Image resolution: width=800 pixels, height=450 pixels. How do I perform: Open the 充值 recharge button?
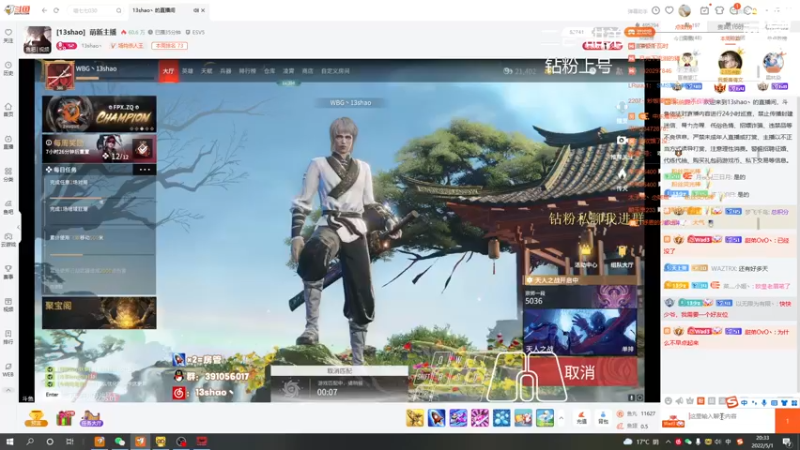[581, 418]
